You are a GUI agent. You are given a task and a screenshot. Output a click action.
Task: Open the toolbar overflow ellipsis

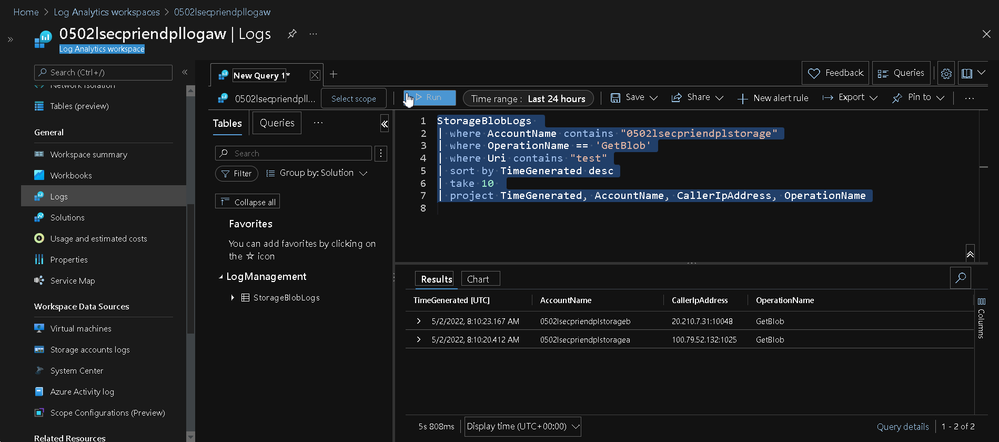[970, 98]
